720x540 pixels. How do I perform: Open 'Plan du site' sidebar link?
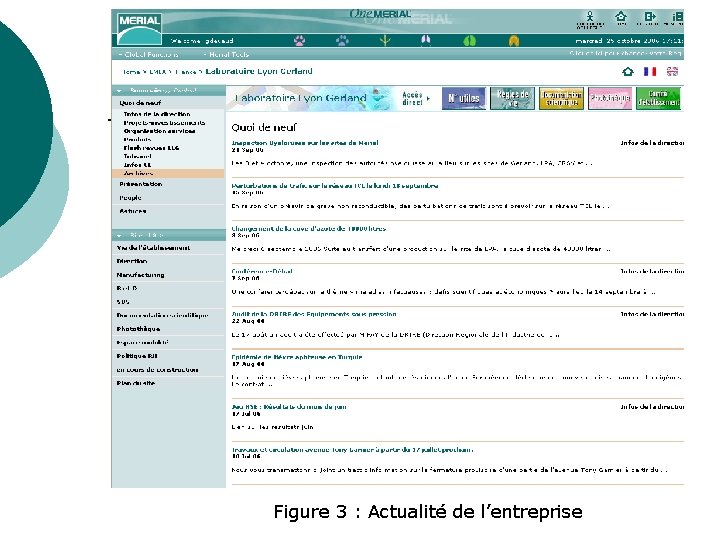point(135,383)
